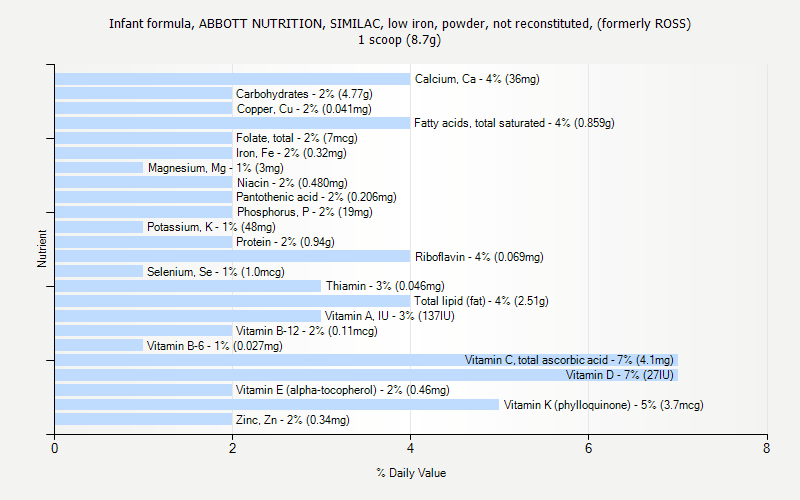This screenshot has height=500, width=800.
Task: Click the 'Zinc, Zn - 2% (0.34mg)' label
Action: pos(293,420)
